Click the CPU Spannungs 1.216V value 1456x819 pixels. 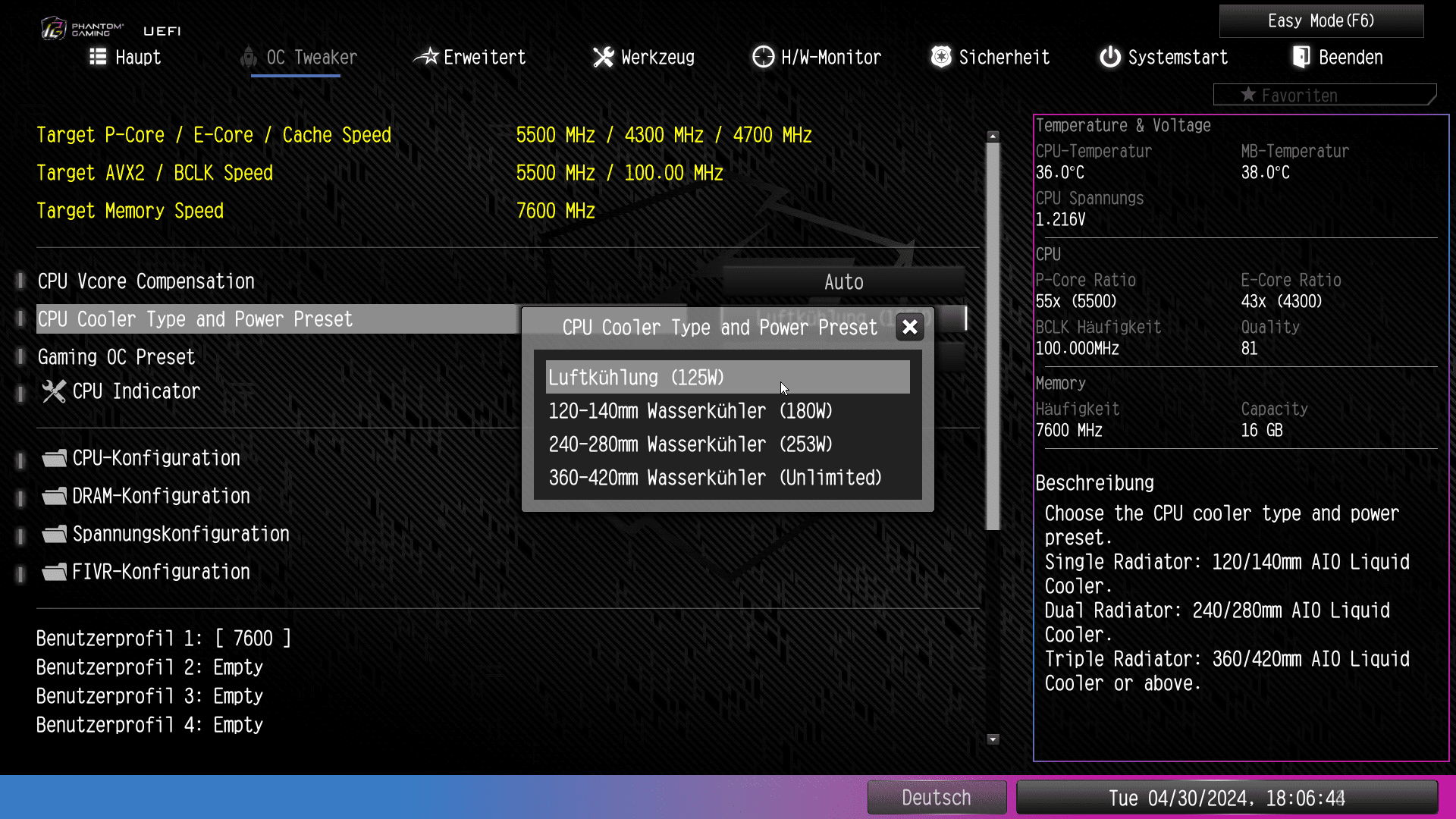pos(1060,219)
